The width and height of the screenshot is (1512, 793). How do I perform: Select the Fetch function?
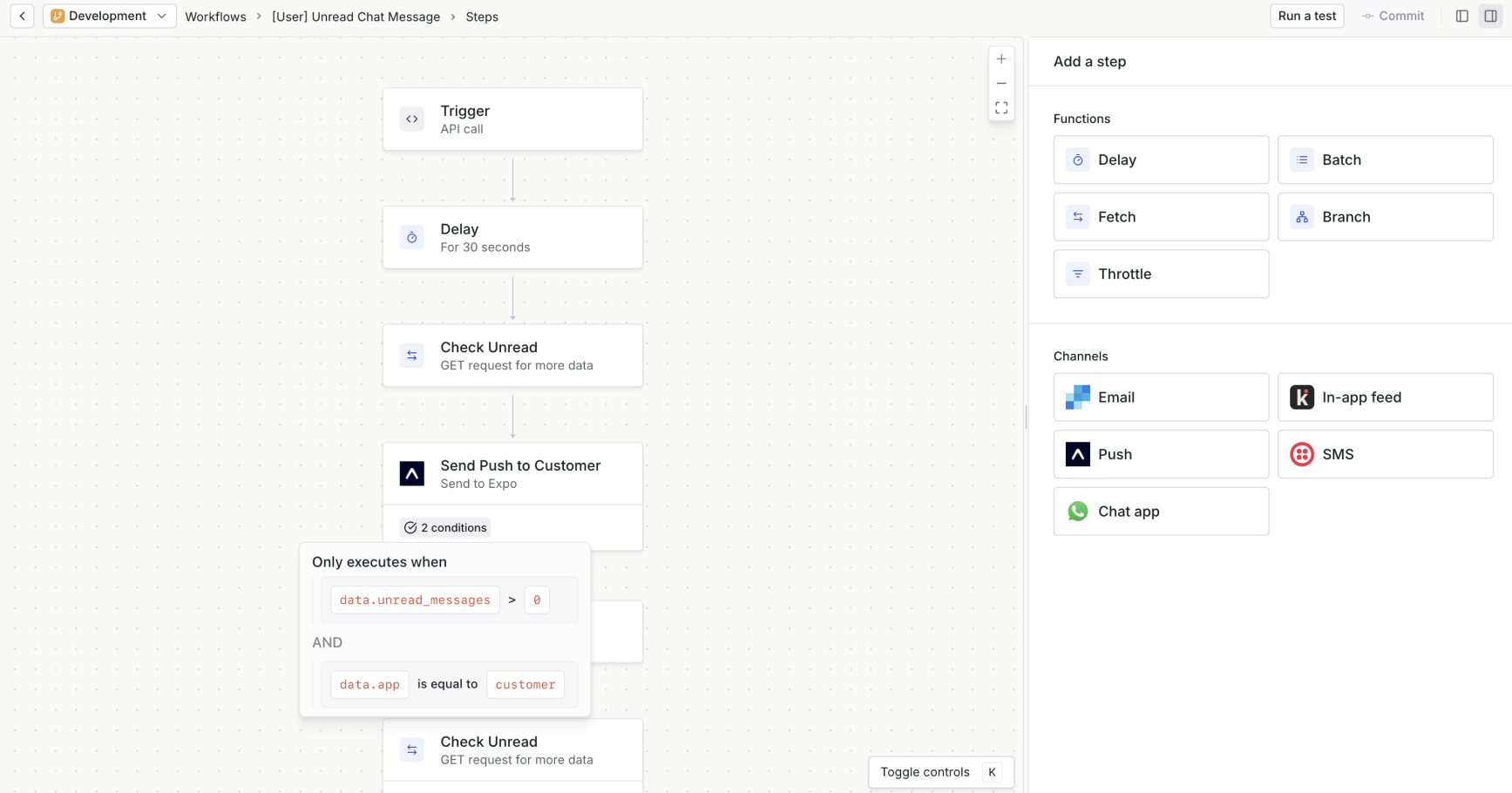tap(1160, 216)
